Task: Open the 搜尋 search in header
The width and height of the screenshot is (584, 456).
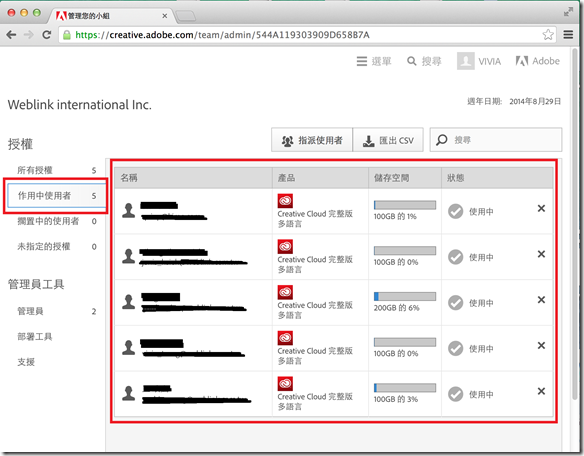Action: coord(424,61)
